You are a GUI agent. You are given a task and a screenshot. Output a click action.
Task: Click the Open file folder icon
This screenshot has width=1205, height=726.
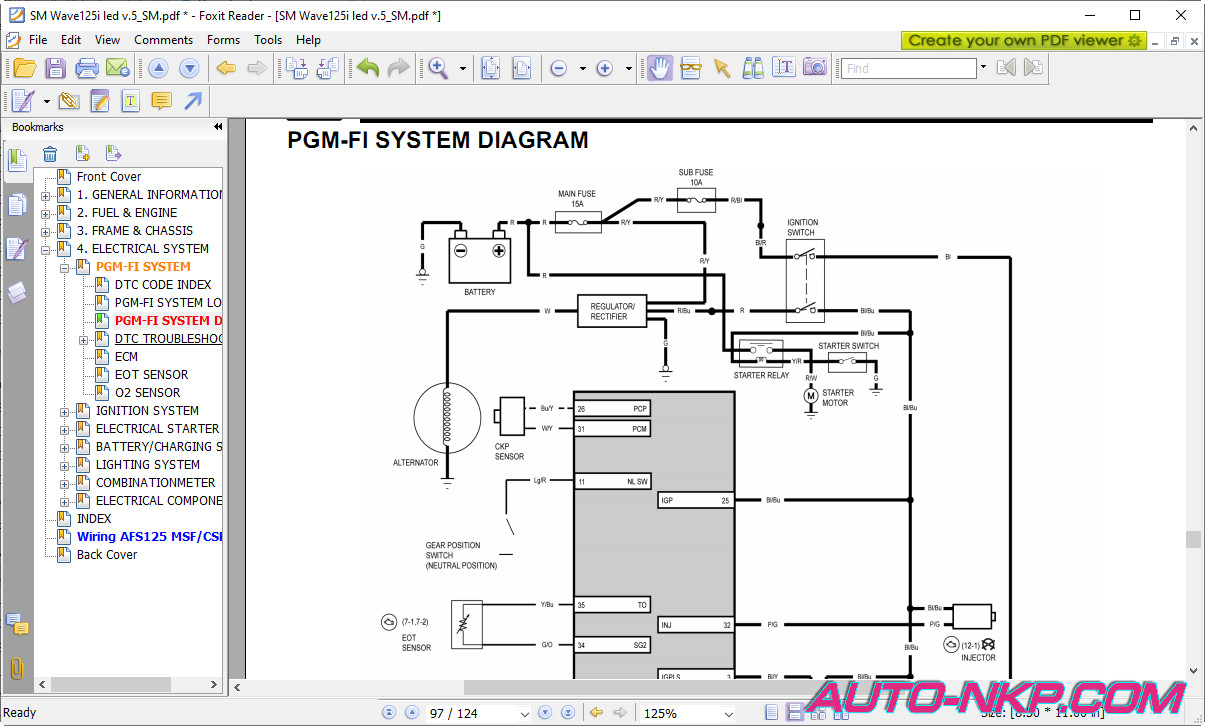click(24, 68)
